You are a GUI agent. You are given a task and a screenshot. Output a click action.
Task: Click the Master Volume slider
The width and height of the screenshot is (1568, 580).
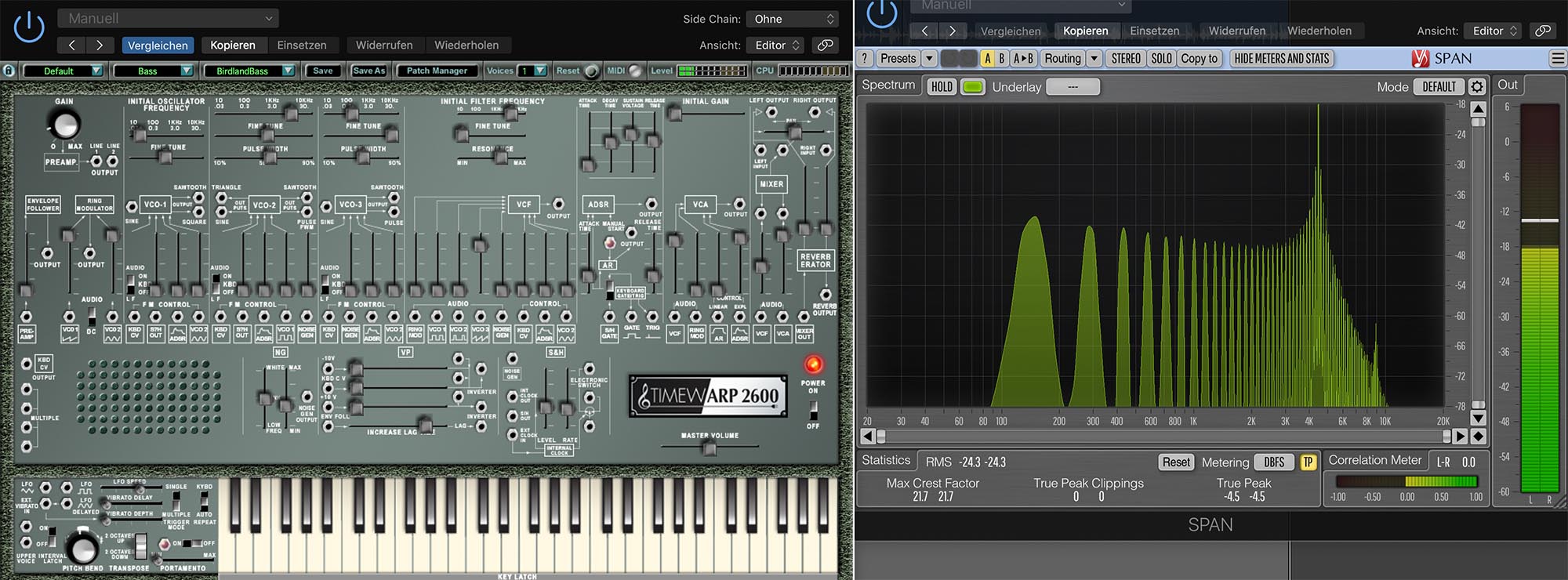pyautogui.click(x=710, y=448)
